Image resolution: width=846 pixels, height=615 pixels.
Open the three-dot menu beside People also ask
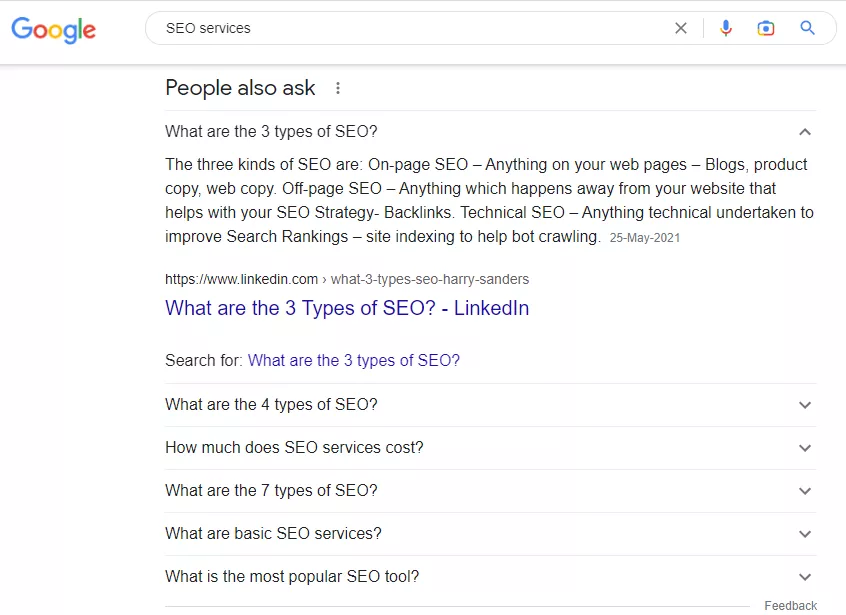338,88
